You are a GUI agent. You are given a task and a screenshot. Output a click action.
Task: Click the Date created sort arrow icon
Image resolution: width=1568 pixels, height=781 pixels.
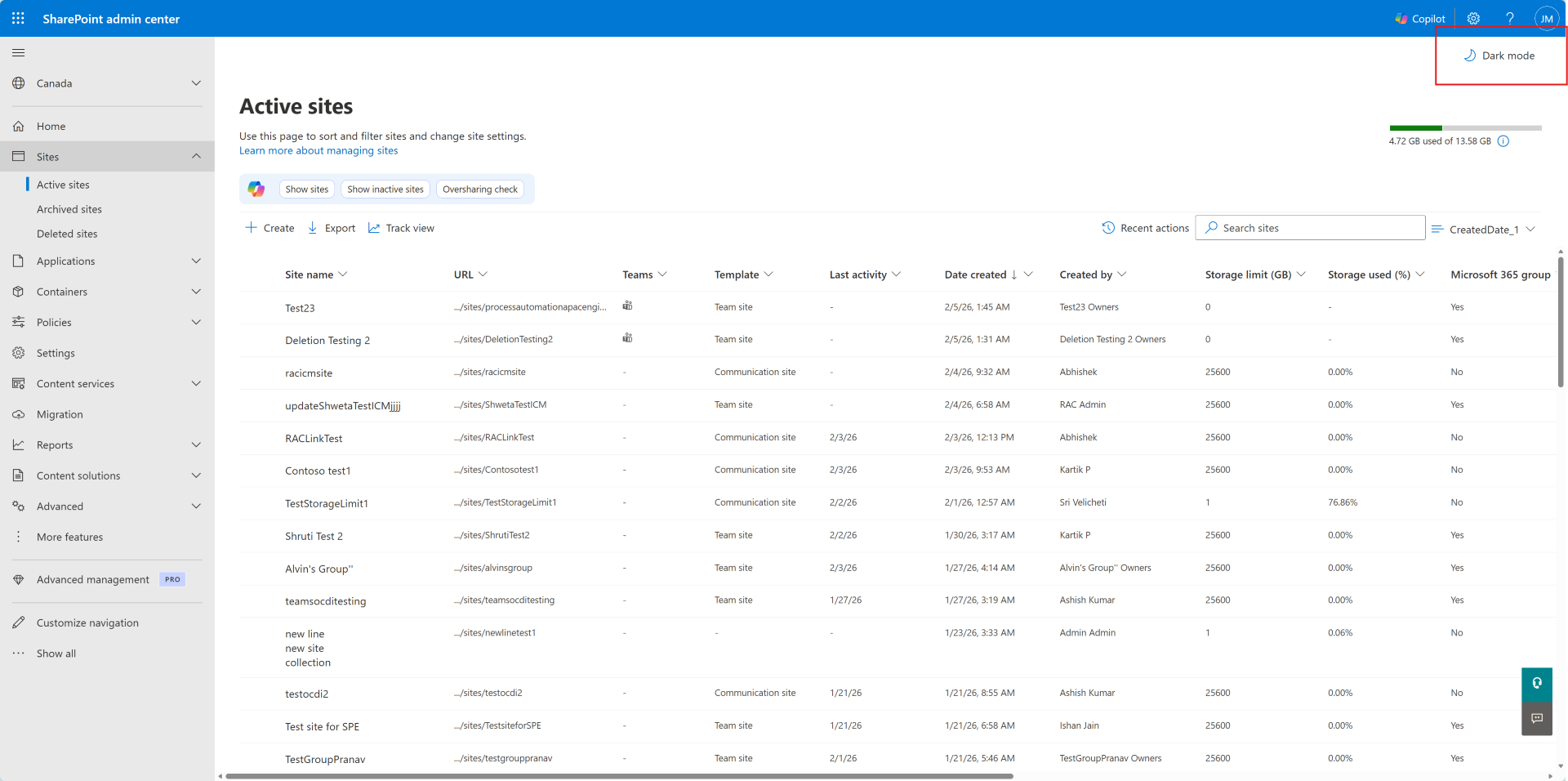[x=1014, y=274]
